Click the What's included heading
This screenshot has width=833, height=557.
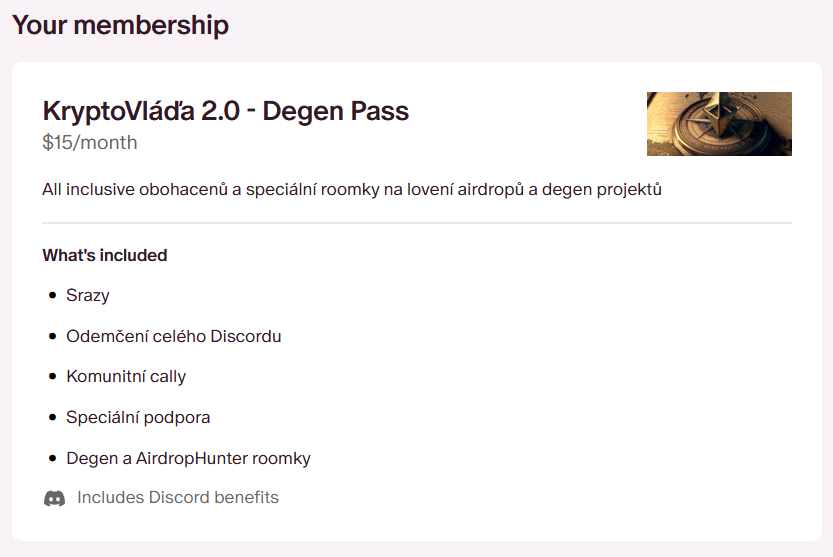coord(104,255)
